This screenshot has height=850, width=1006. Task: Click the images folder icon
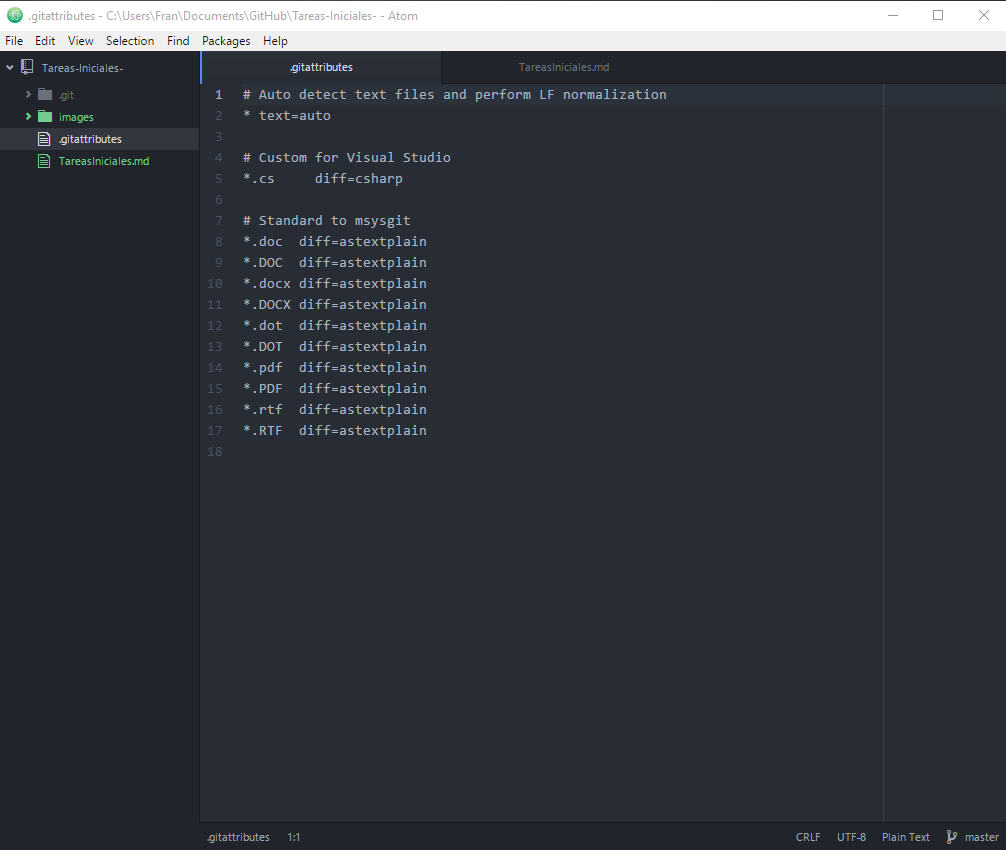tap(45, 117)
